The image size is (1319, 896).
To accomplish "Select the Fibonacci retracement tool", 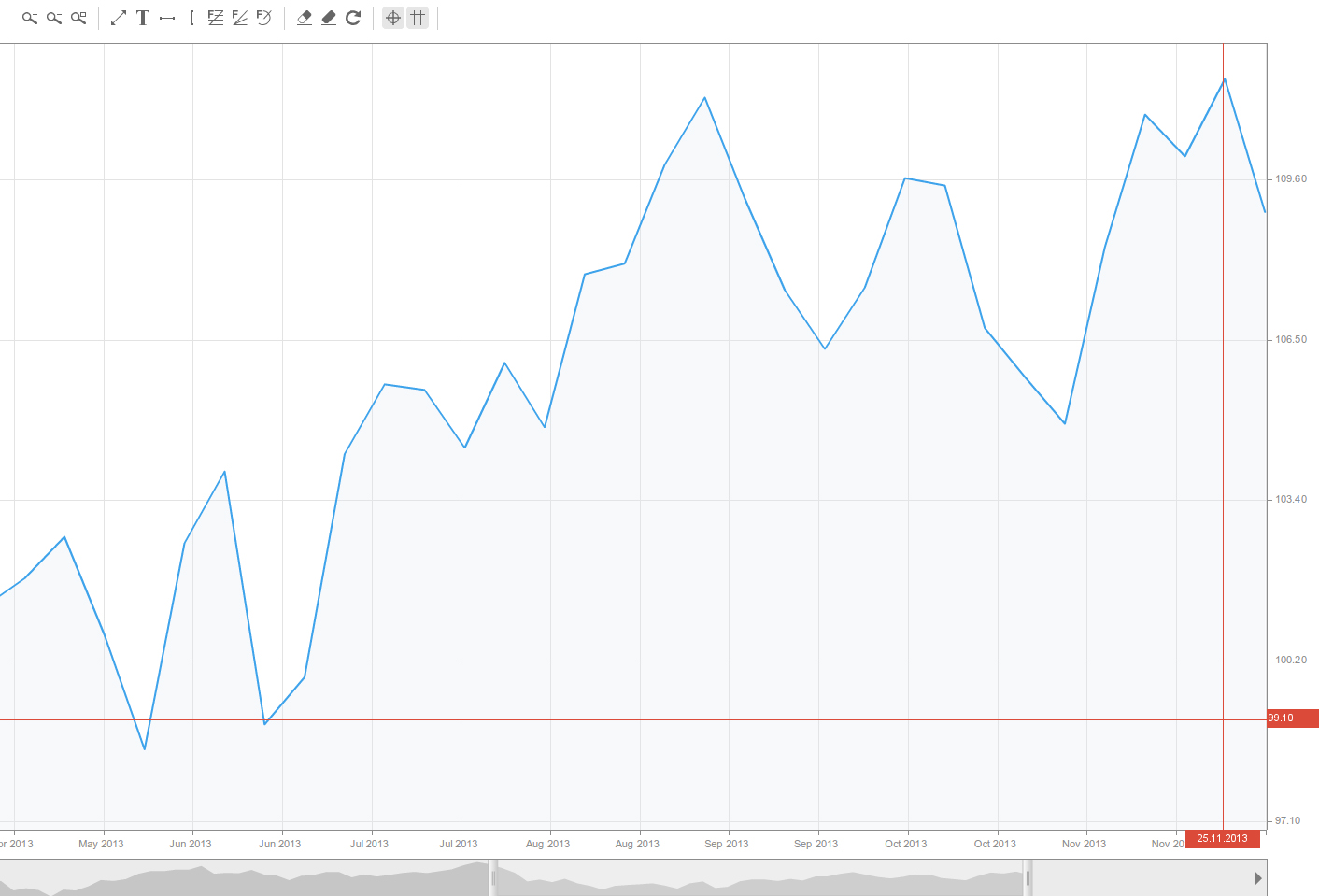I will point(215,17).
